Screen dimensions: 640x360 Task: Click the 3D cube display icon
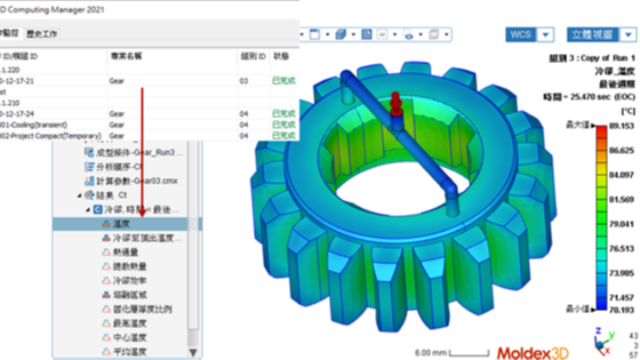[340, 35]
